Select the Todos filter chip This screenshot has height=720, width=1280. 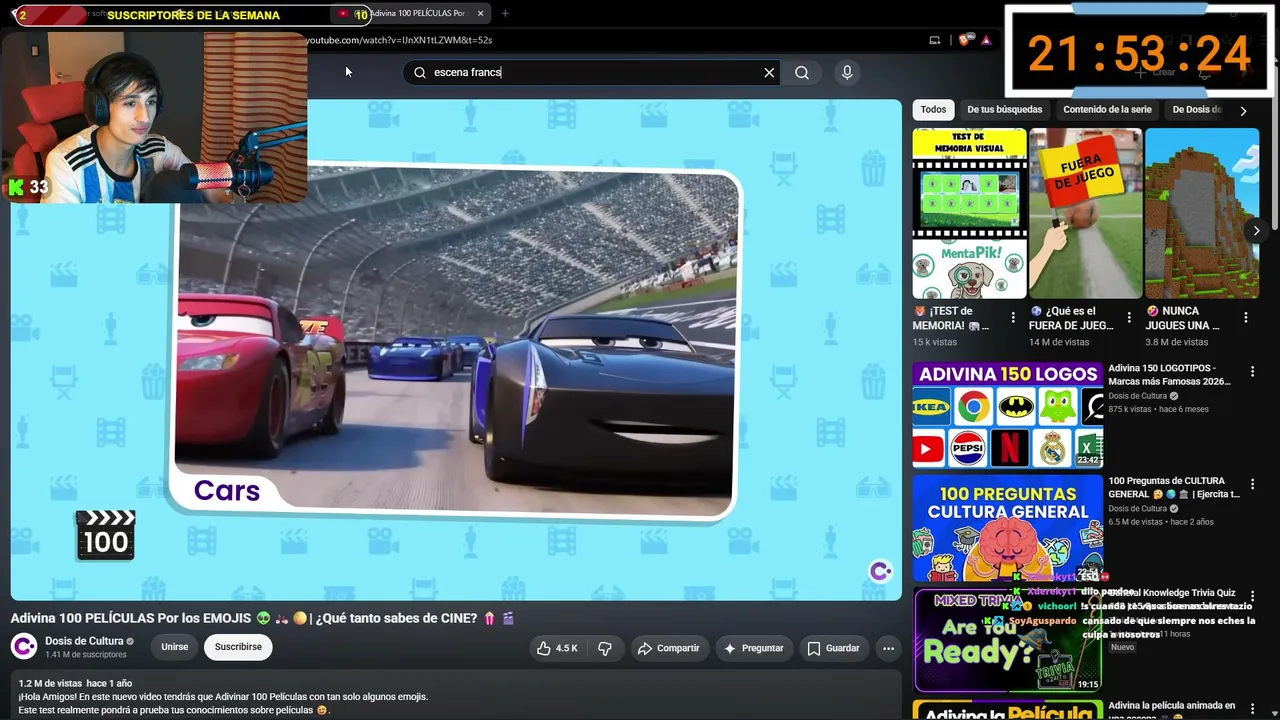point(933,110)
